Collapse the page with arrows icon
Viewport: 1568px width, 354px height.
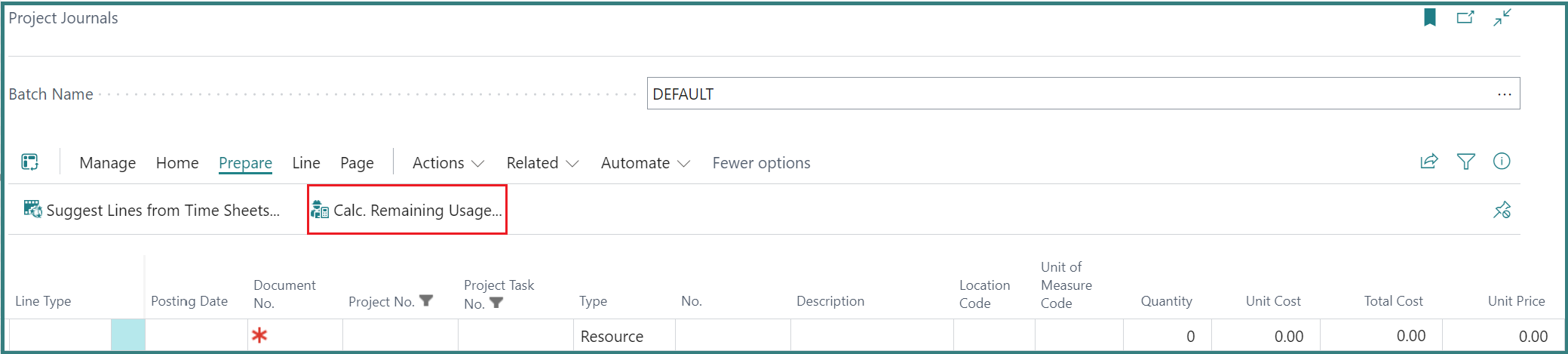coord(1502,17)
